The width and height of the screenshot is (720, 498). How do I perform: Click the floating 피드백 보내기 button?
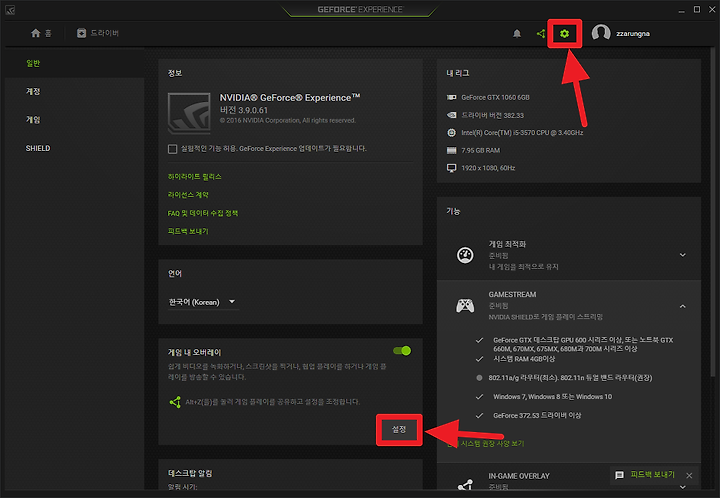pyautogui.click(x=652, y=475)
